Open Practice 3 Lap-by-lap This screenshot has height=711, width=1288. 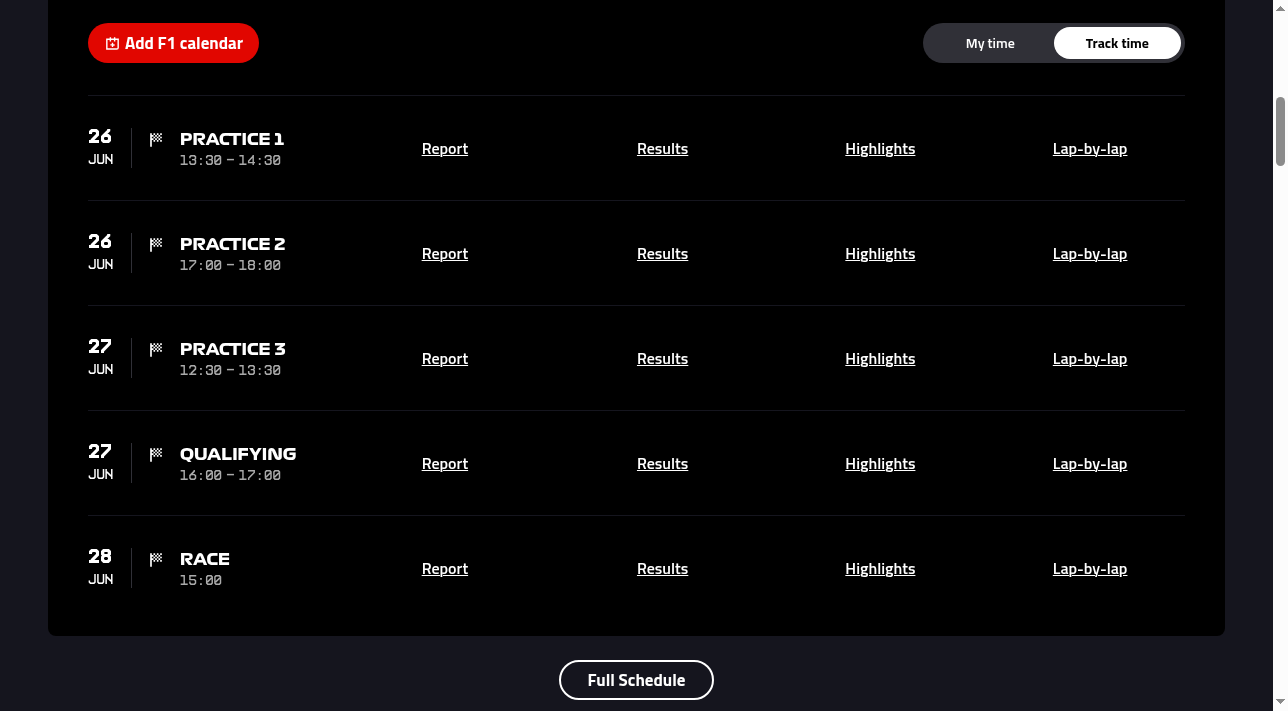[x=1090, y=359]
